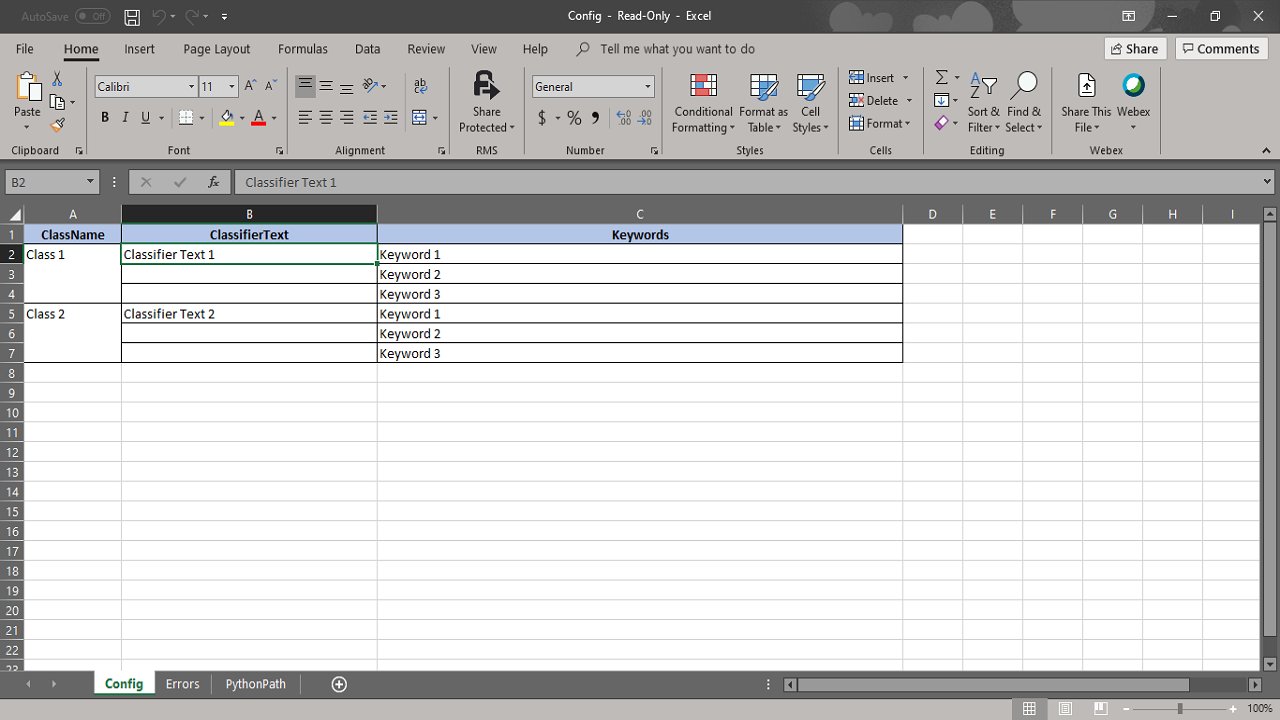Open the font name dropdown Calibri

coord(191,87)
